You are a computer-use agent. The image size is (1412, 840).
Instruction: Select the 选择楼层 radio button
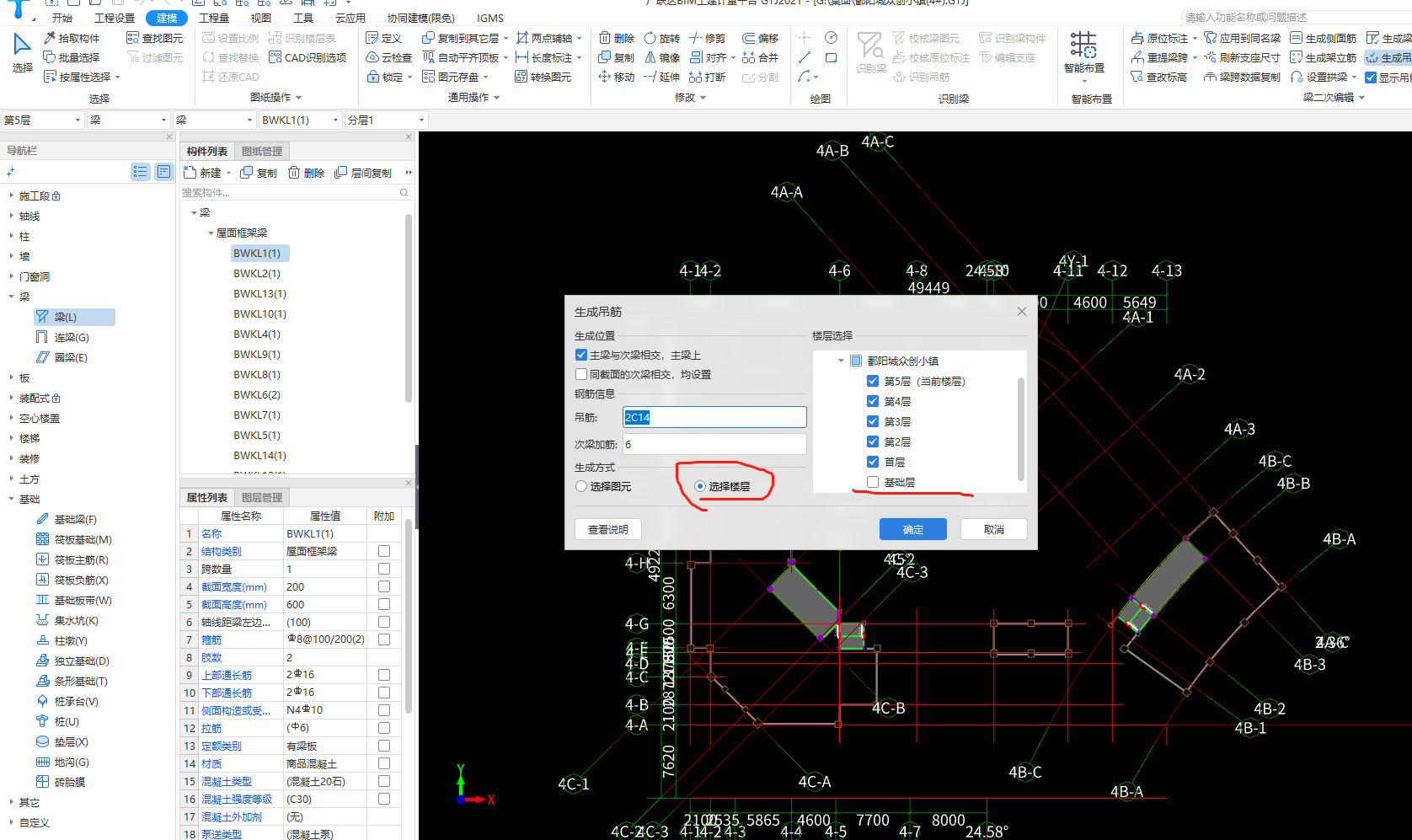click(x=700, y=486)
